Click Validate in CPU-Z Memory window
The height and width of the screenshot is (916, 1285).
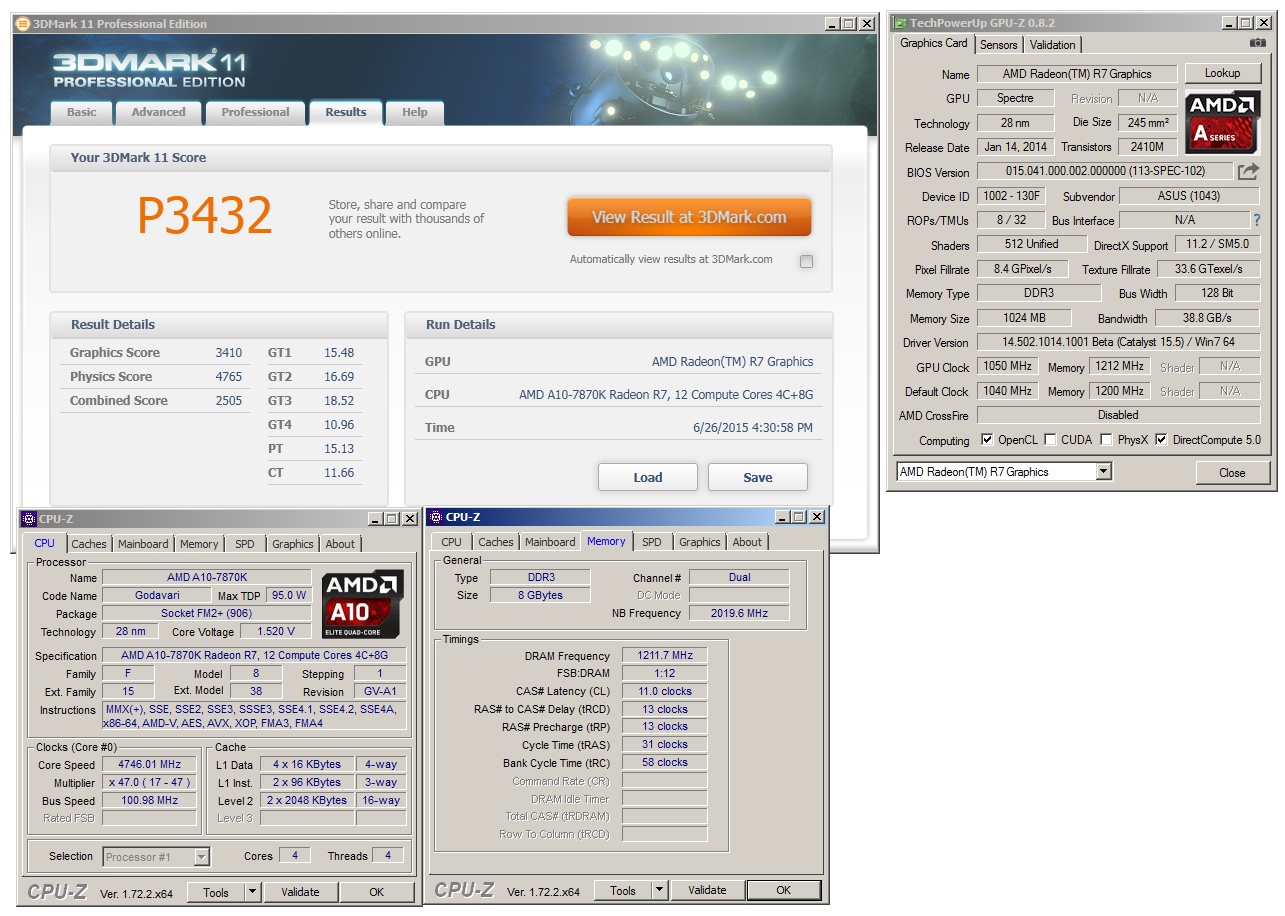click(707, 890)
